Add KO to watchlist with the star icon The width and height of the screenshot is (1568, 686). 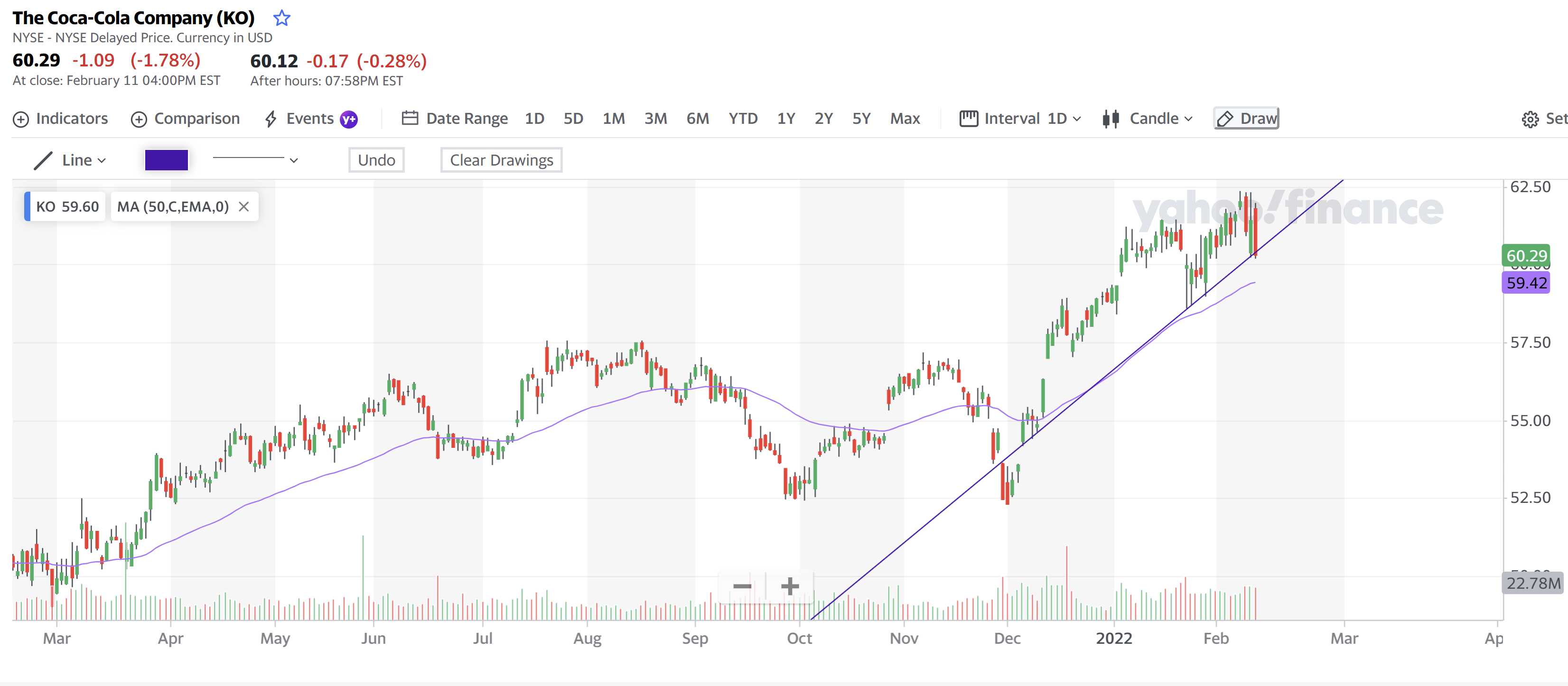click(x=281, y=18)
